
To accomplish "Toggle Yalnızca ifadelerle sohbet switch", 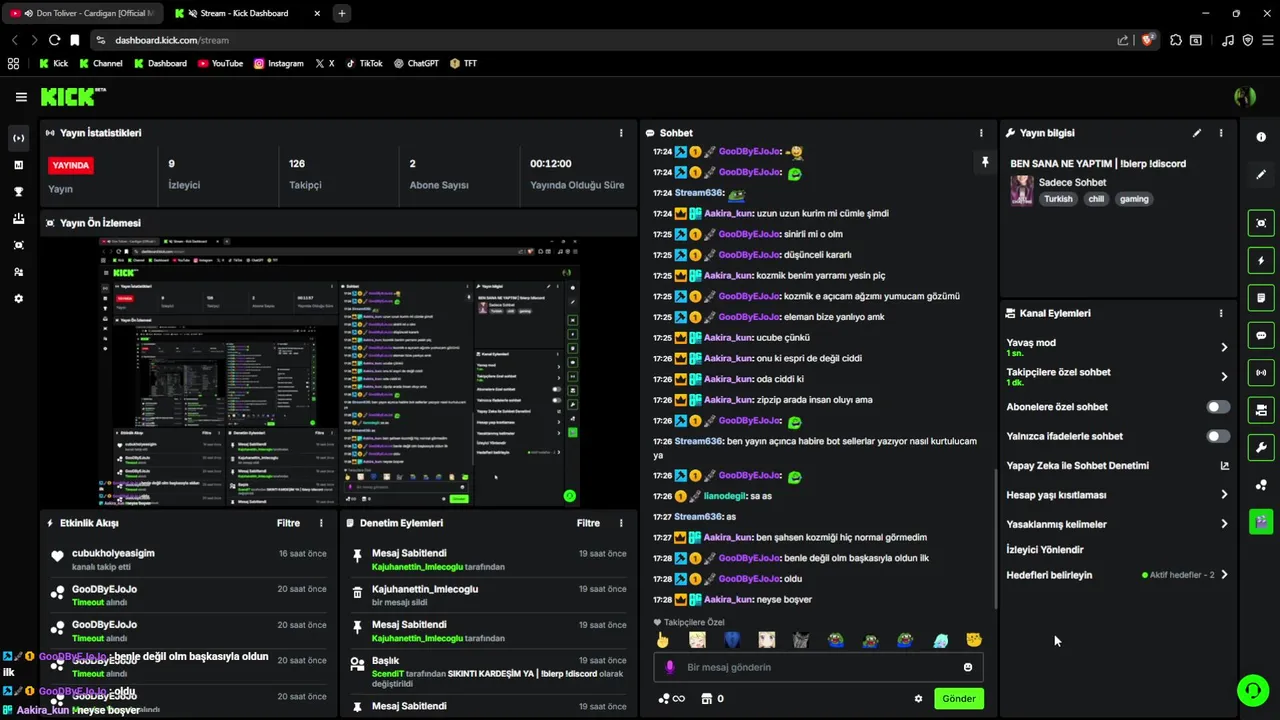I will [x=1218, y=436].
